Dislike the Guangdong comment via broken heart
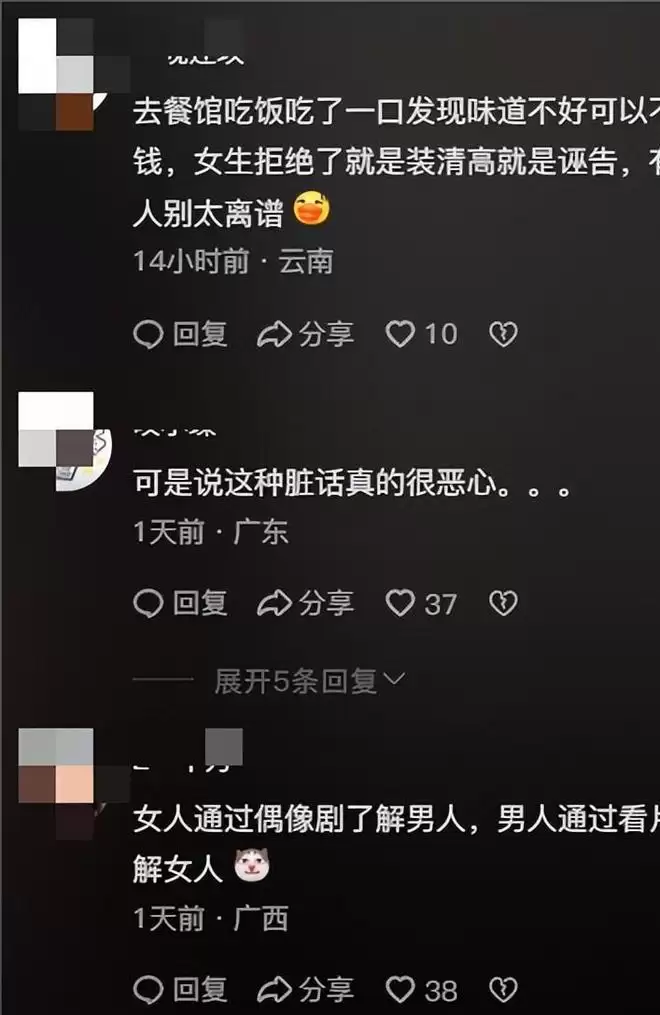This screenshot has height=1015, width=660. [x=503, y=603]
